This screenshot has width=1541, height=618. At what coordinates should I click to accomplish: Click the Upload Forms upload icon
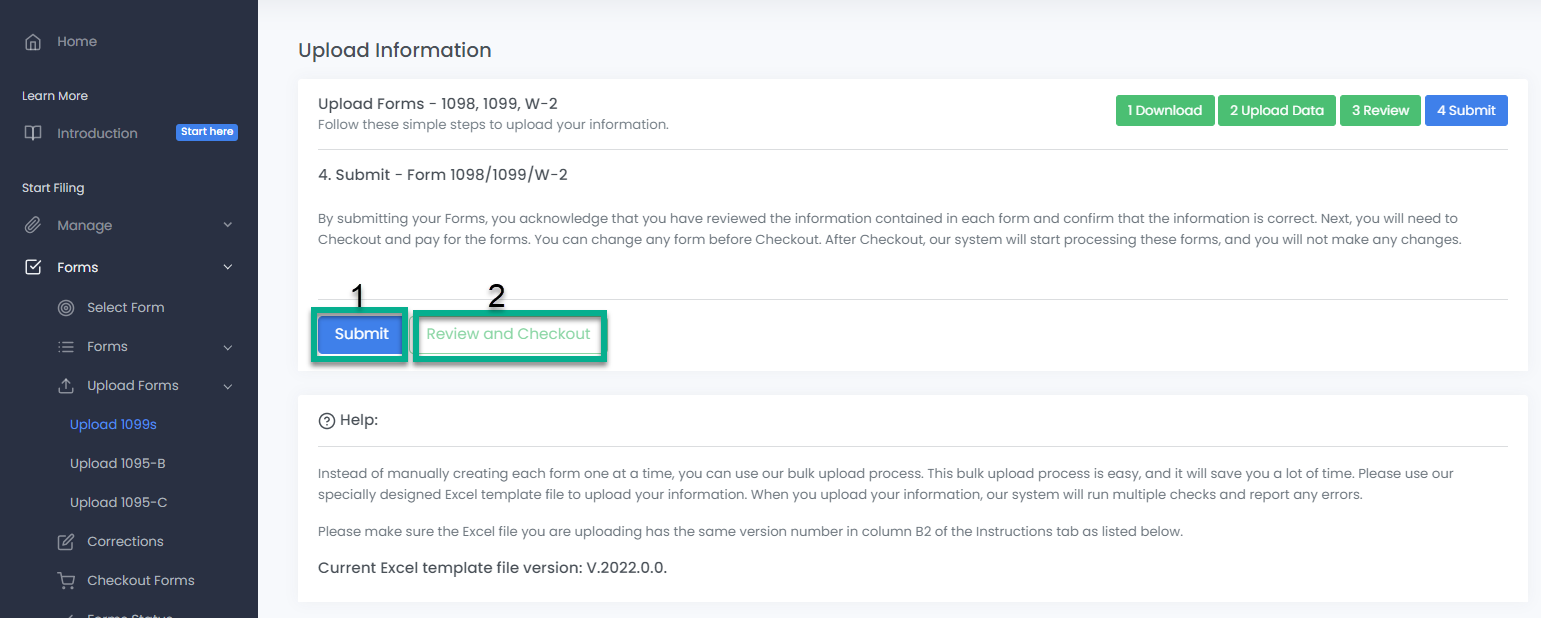point(66,386)
